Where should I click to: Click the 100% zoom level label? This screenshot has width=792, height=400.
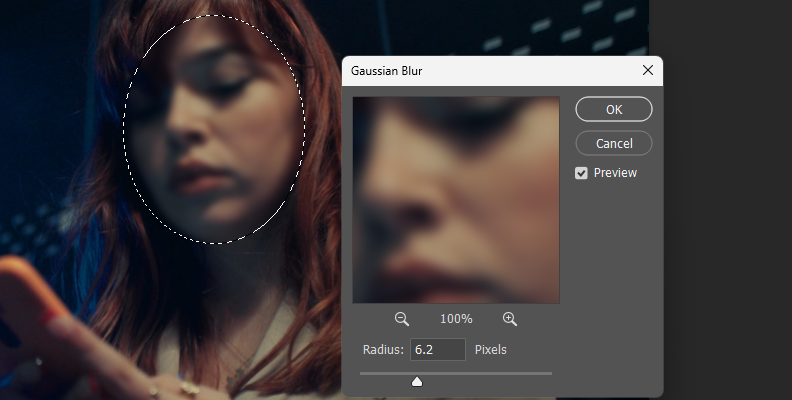tap(456, 319)
